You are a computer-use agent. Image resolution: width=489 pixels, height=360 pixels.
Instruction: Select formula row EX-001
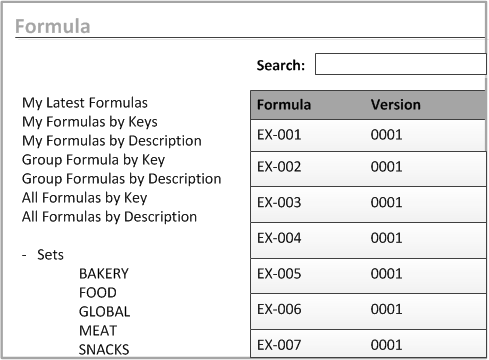point(368,135)
